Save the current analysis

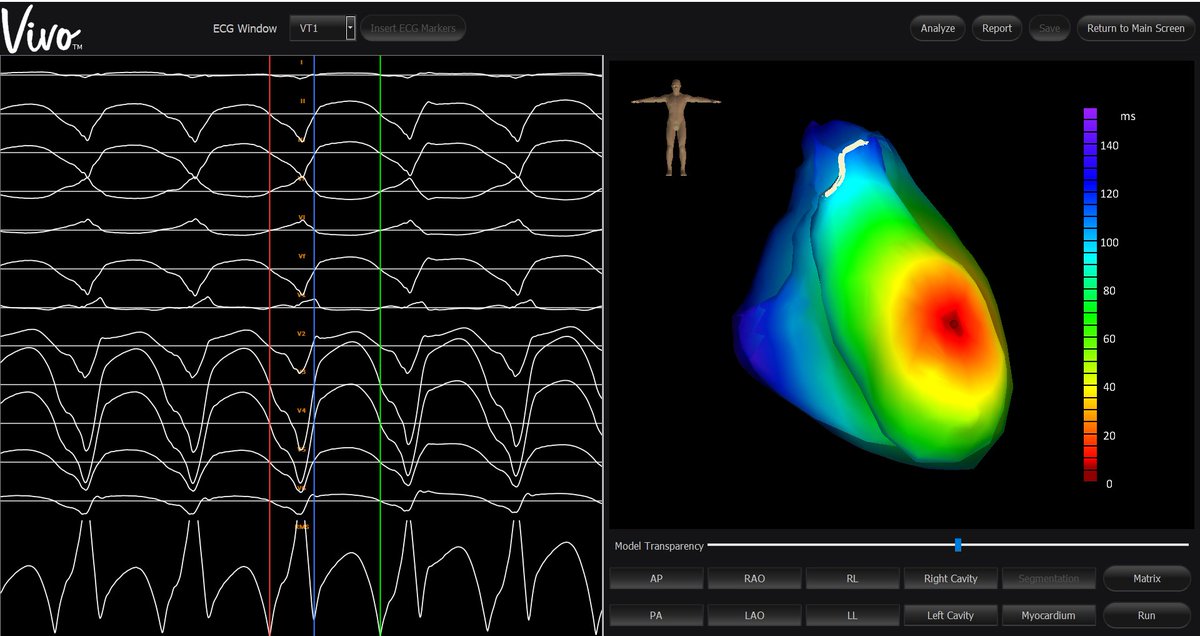[x=1049, y=28]
